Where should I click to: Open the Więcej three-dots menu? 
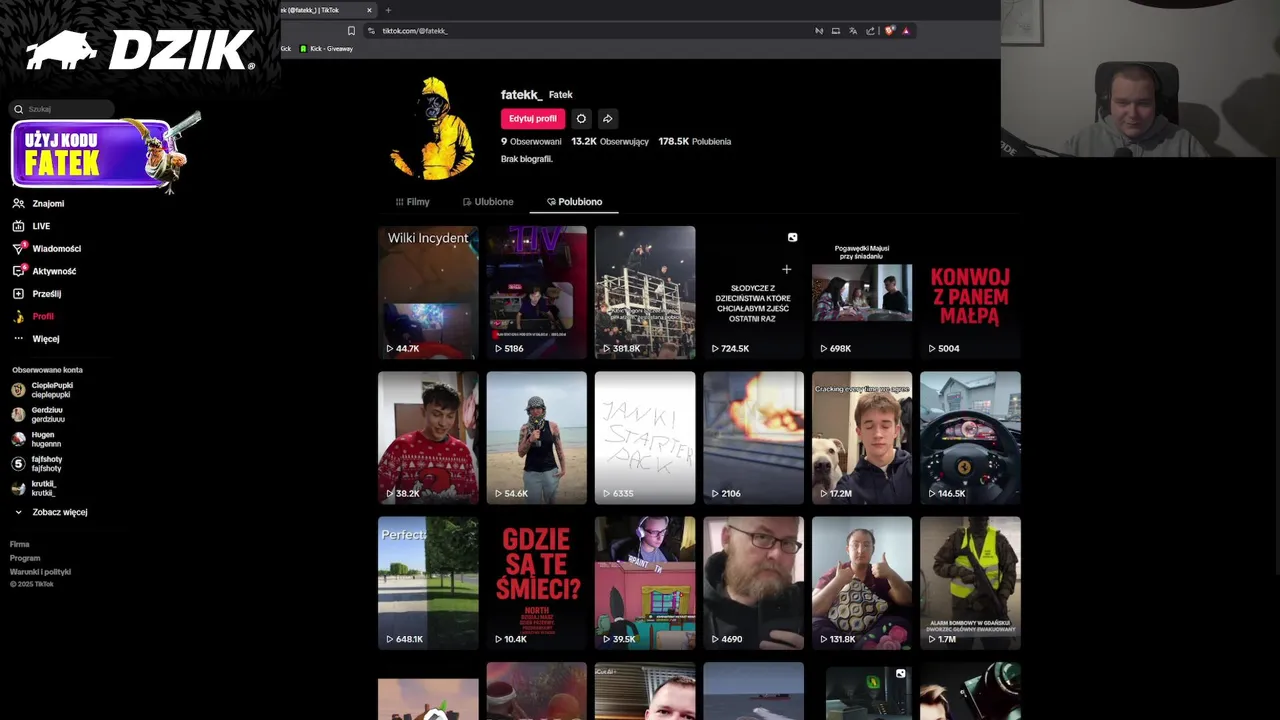18,339
